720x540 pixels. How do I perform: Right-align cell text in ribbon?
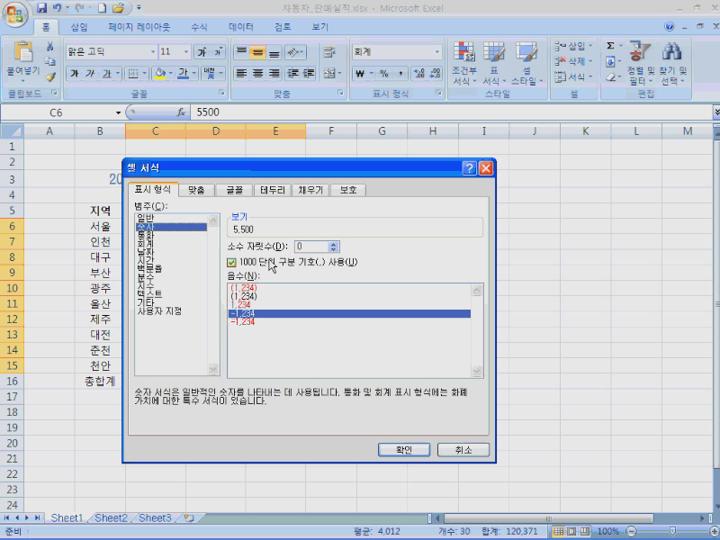[274, 73]
